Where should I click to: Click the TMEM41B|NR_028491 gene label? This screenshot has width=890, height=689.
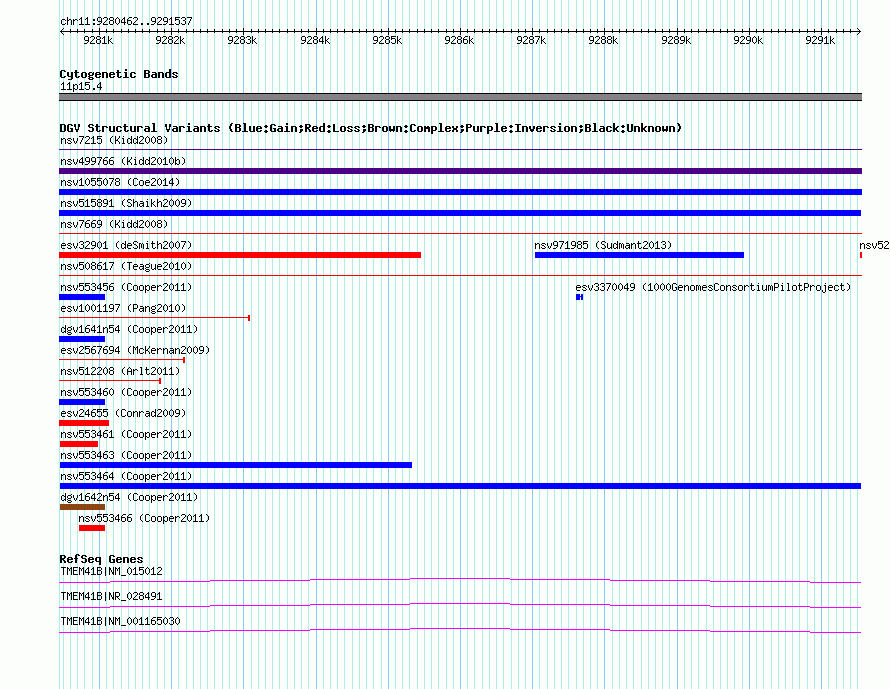click(x=111, y=596)
